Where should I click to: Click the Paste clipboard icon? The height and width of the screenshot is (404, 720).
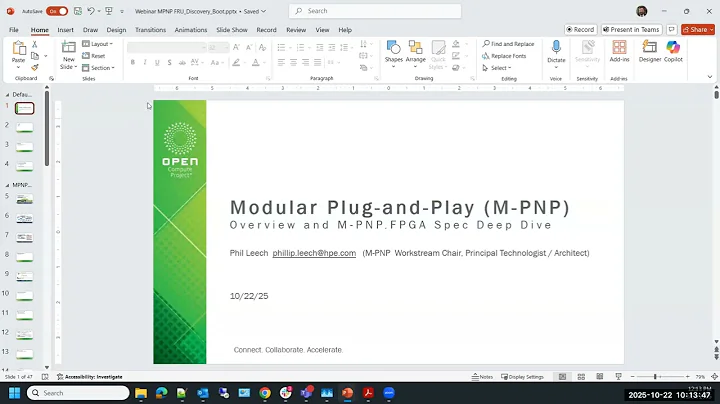[x=18, y=48]
